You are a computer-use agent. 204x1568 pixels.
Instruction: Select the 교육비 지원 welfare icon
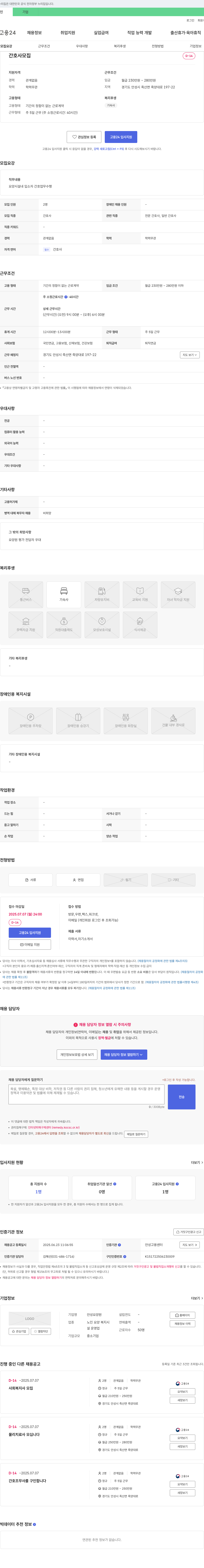[x=140, y=595]
